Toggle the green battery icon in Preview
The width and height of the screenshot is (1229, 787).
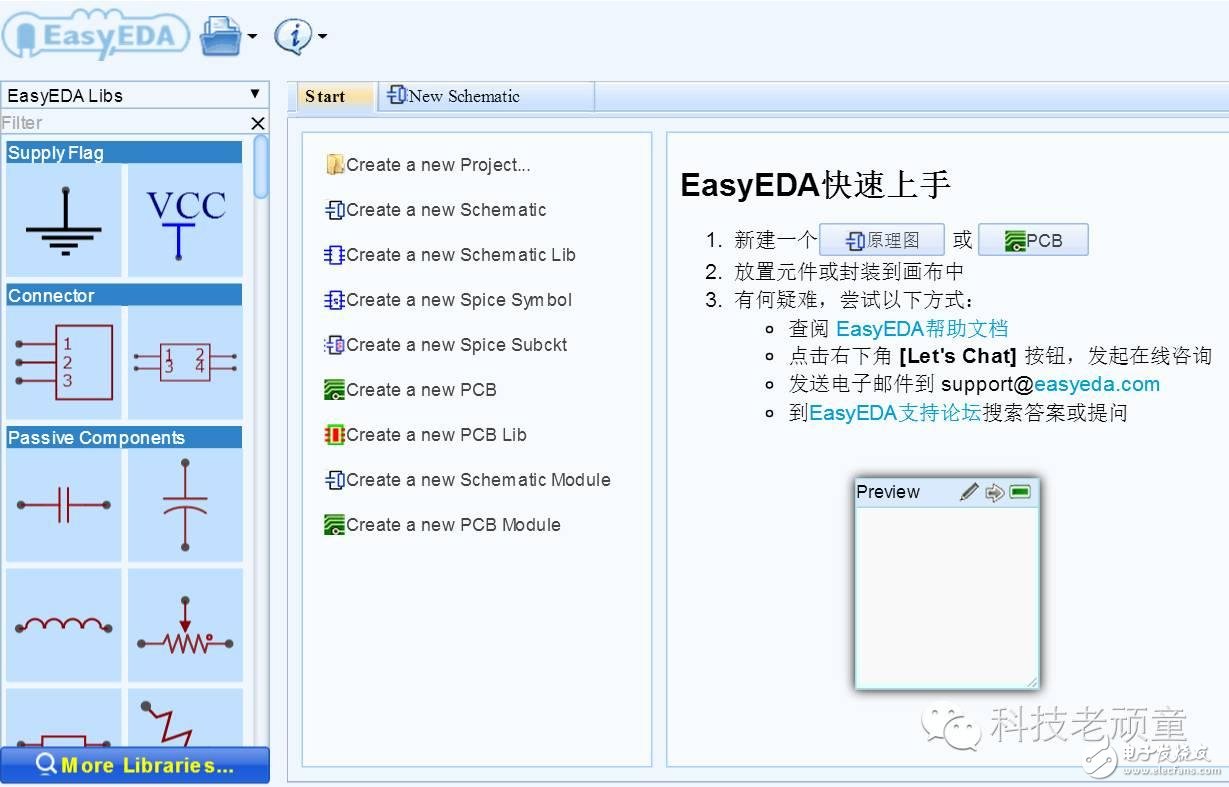[x=1020, y=492]
